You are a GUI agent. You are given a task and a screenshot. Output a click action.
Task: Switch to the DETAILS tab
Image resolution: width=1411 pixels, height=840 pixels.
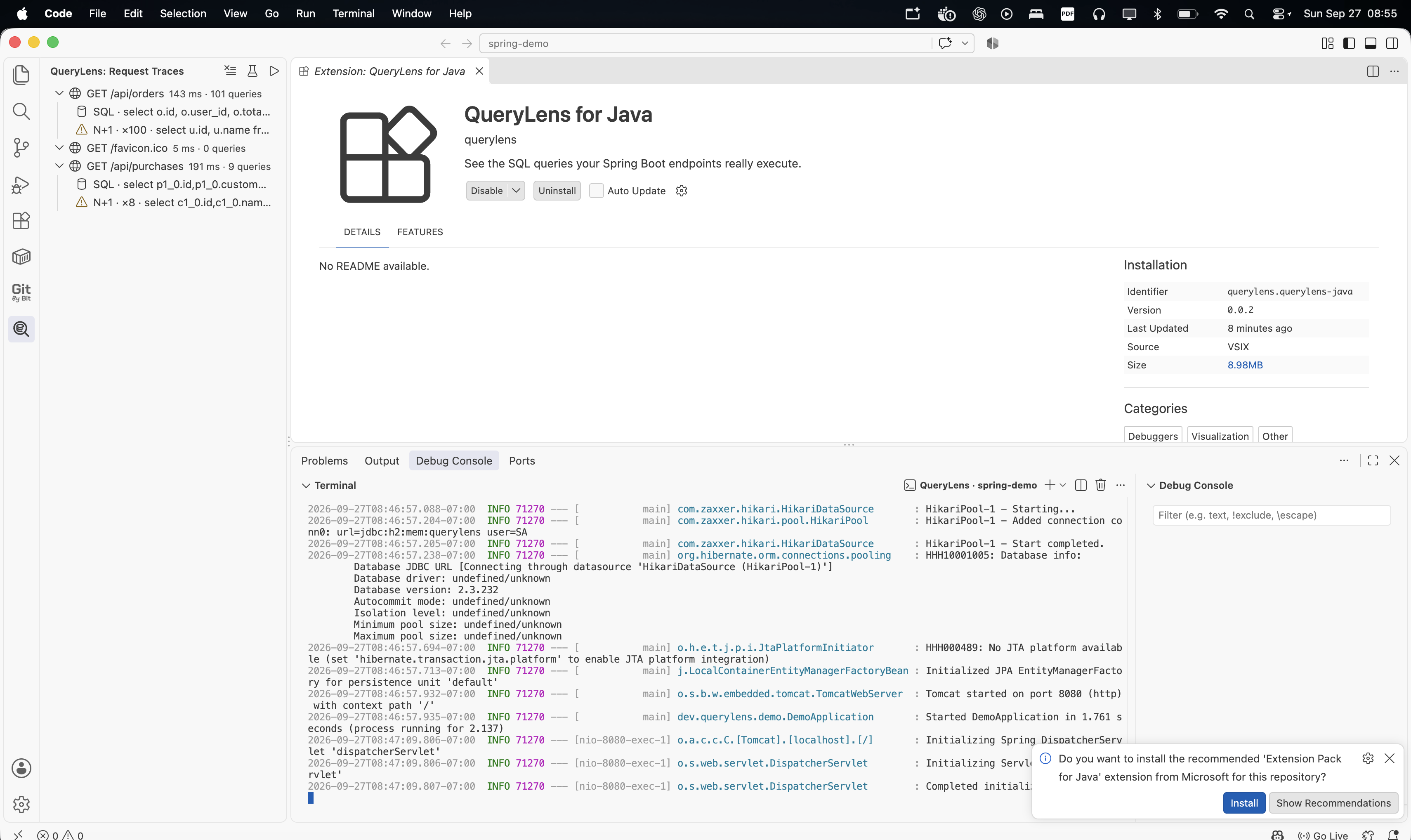tap(362, 232)
